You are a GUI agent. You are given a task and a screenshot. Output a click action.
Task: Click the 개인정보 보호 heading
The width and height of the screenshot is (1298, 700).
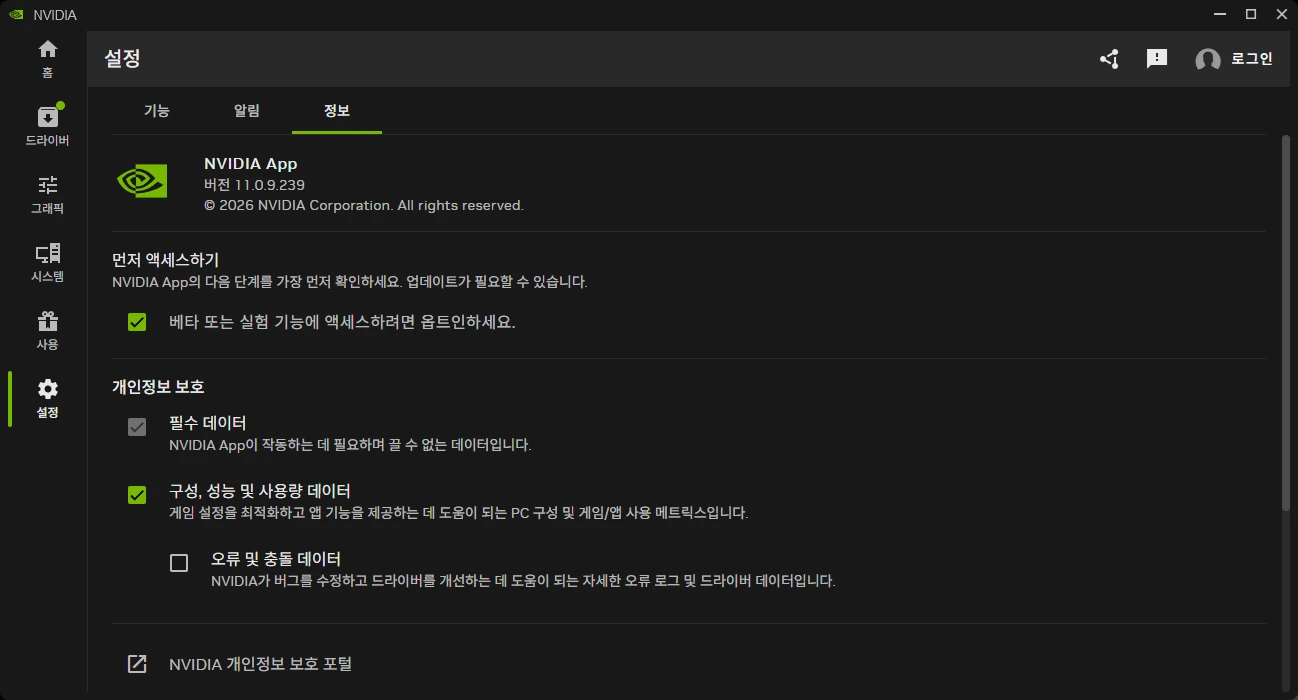(158, 386)
